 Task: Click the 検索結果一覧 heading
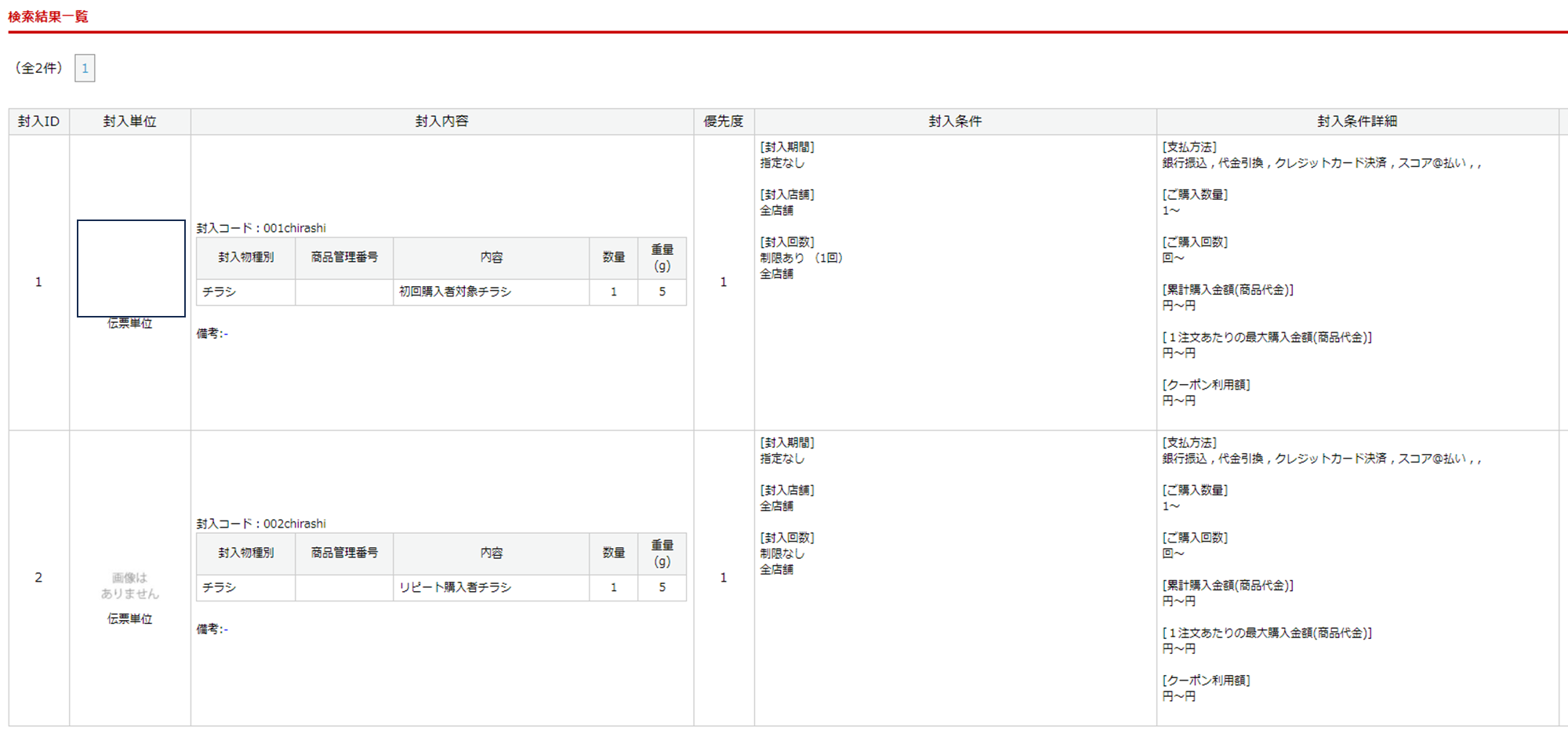coord(48,16)
